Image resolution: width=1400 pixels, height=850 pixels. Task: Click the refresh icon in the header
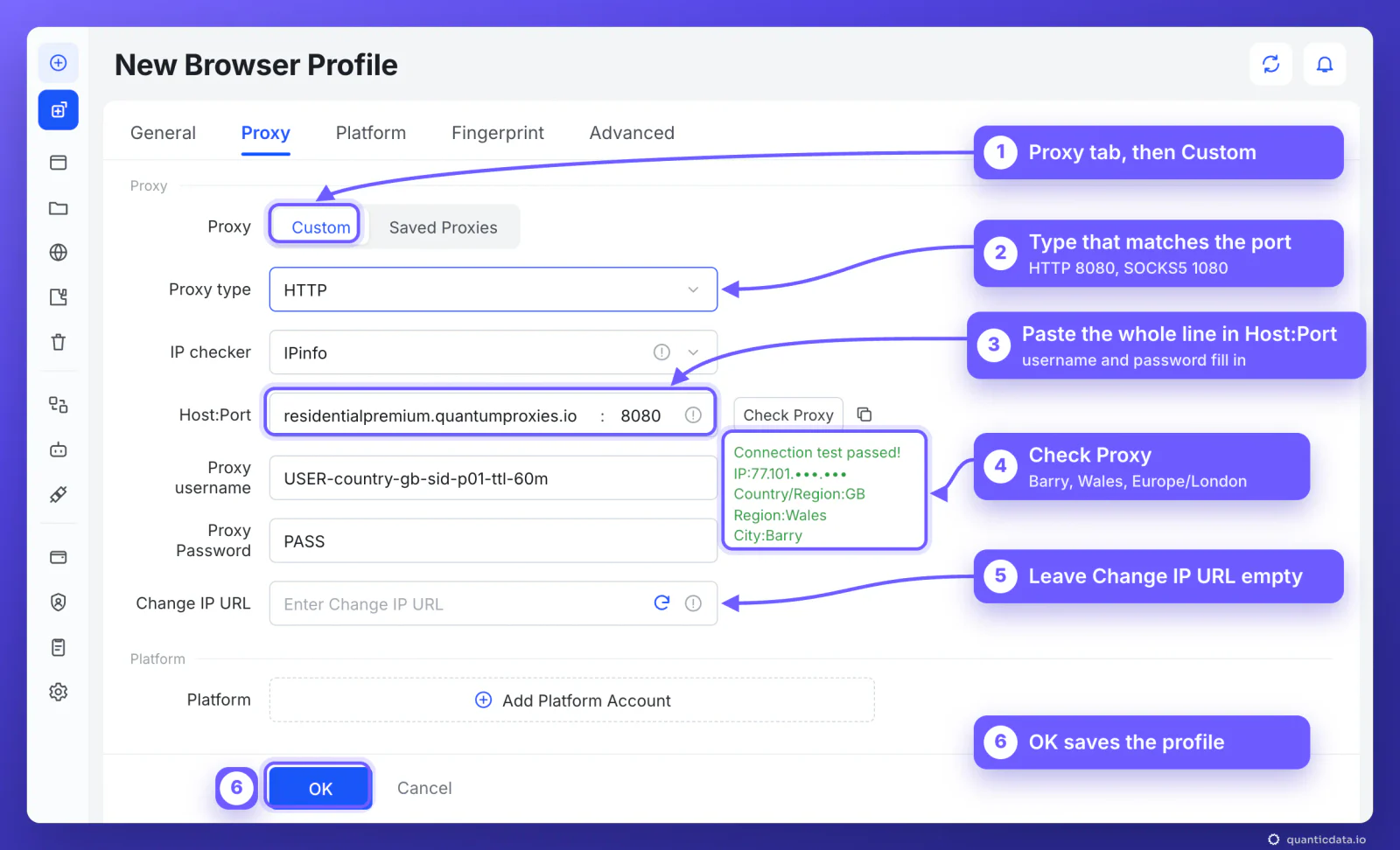tap(1271, 64)
